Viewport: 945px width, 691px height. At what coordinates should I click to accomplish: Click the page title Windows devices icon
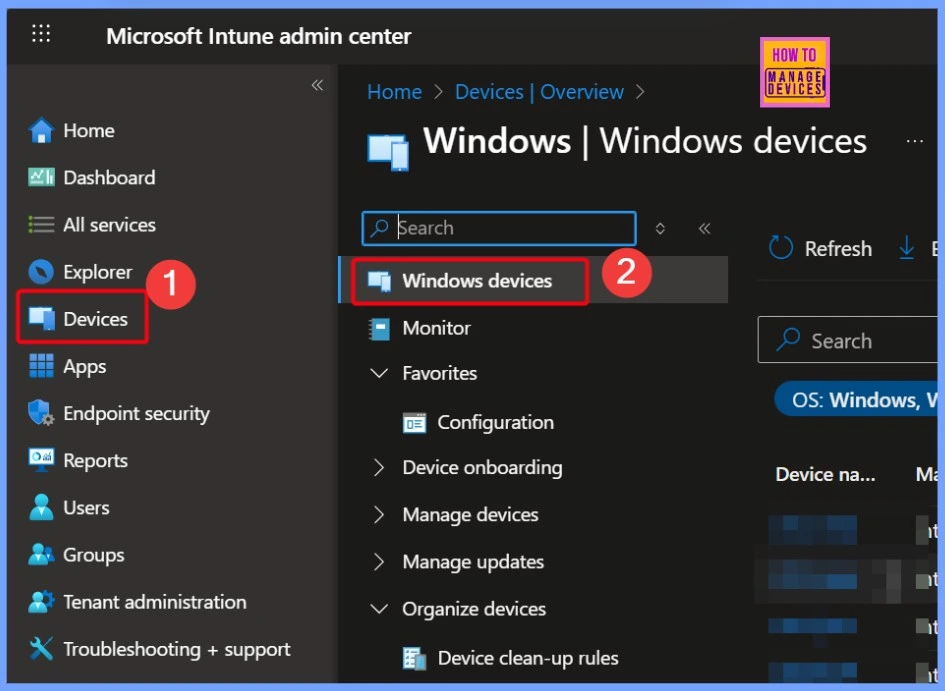[388, 152]
